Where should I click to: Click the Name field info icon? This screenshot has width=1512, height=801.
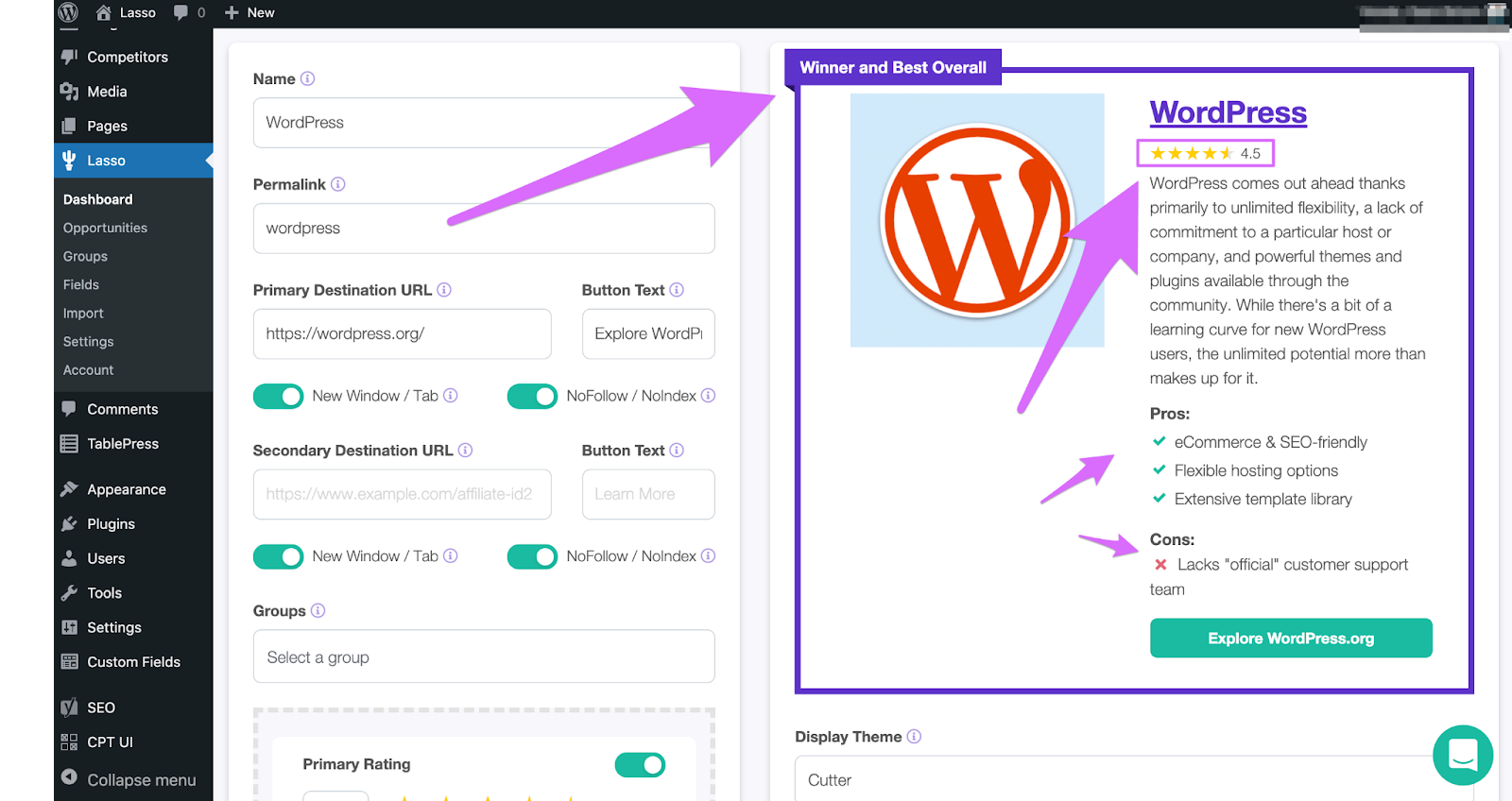click(307, 78)
